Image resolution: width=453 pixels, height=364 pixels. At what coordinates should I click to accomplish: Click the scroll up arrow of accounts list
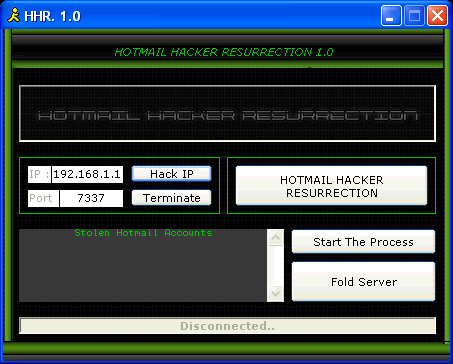pyautogui.click(x=275, y=238)
